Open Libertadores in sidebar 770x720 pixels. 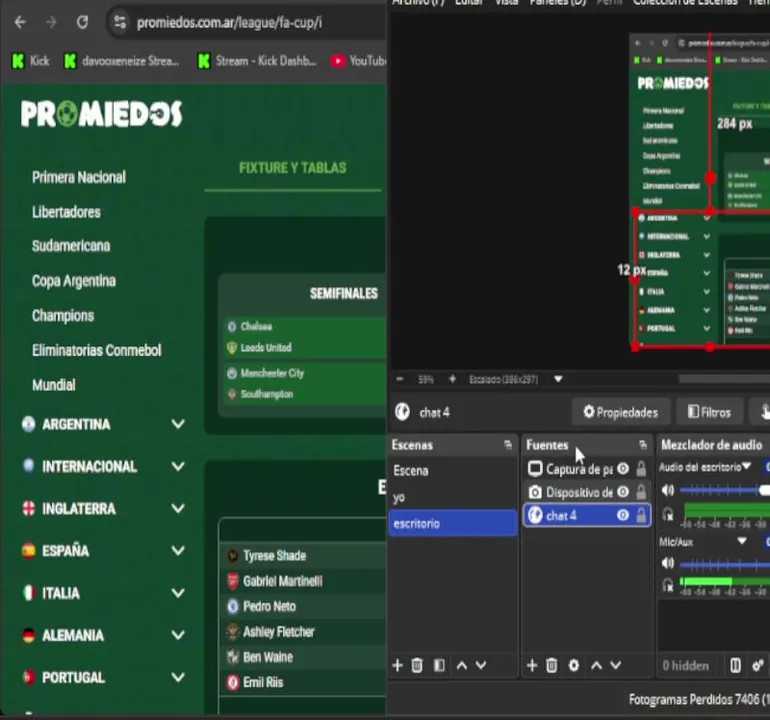tap(66, 212)
